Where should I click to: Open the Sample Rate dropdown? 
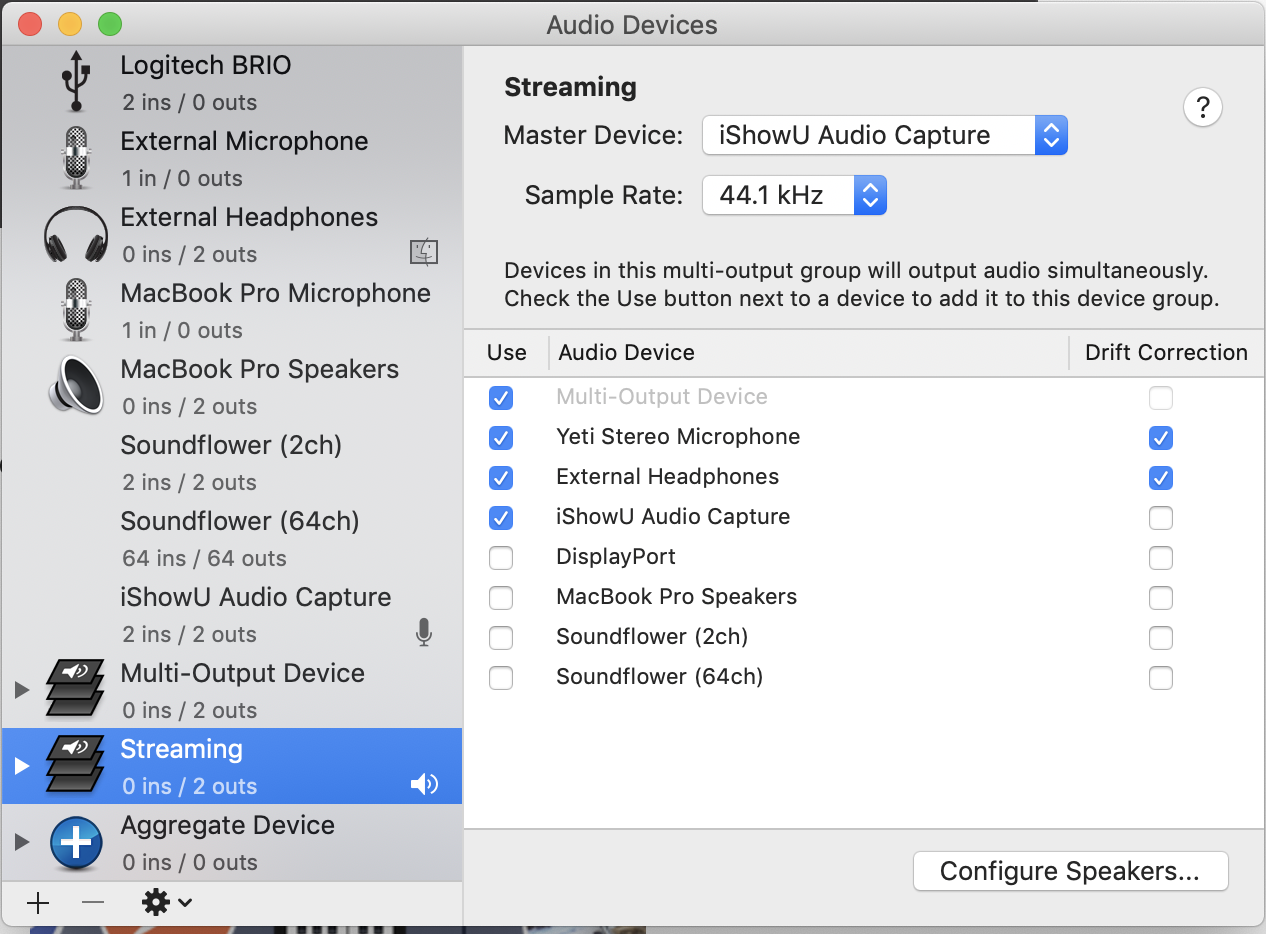(794, 195)
